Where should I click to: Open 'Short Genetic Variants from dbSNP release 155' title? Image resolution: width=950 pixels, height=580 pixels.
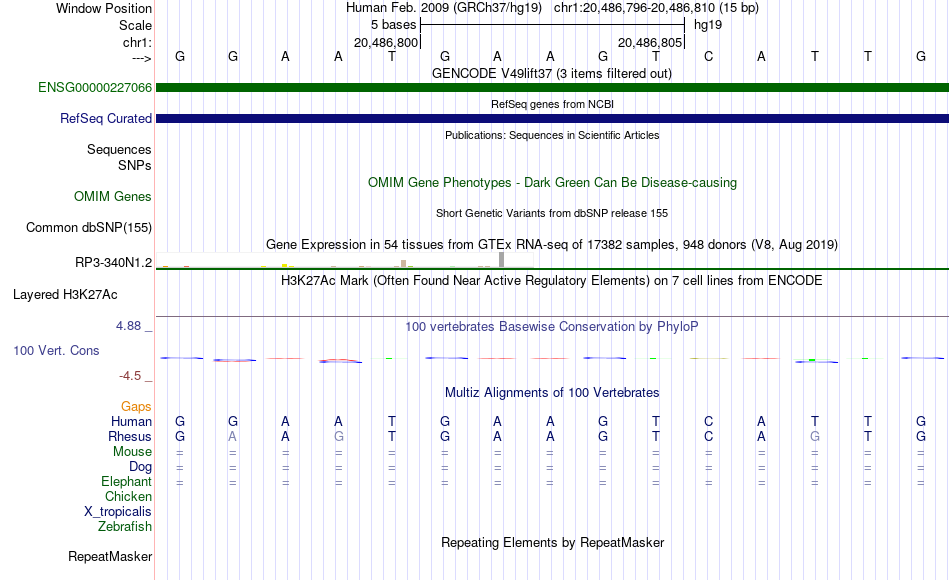click(552, 213)
